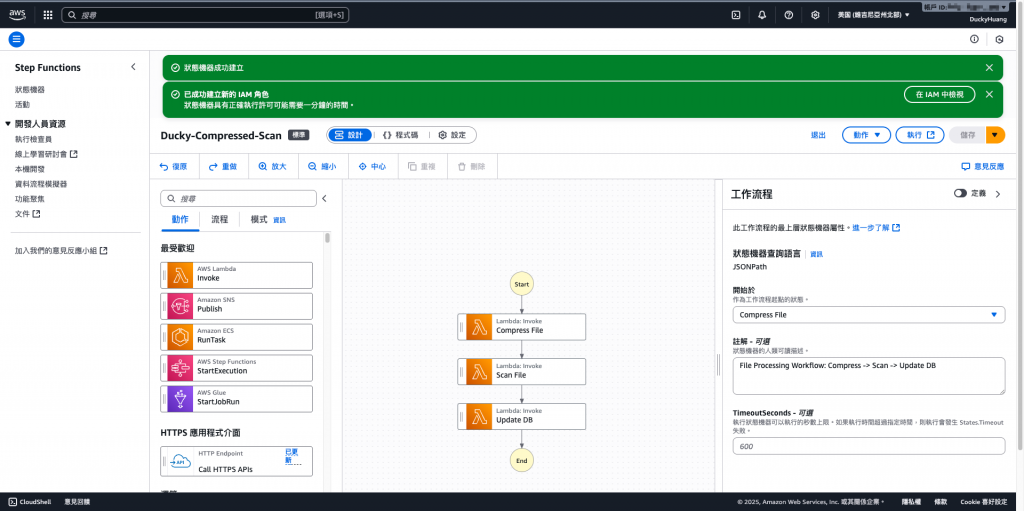Click the 重複 duplicate toolbar button

[422, 167]
